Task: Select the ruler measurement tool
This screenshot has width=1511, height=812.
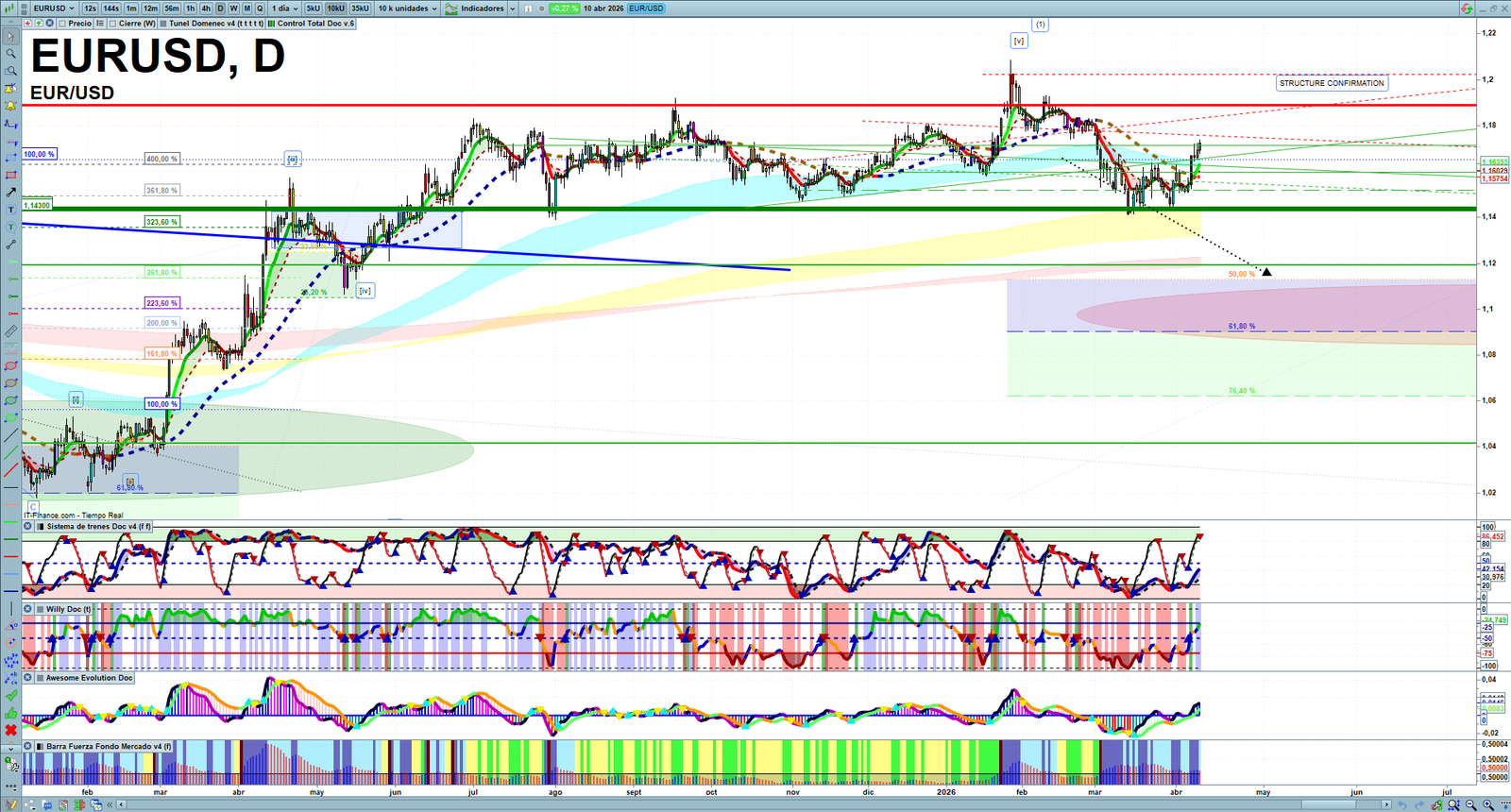Action: point(10,331)
